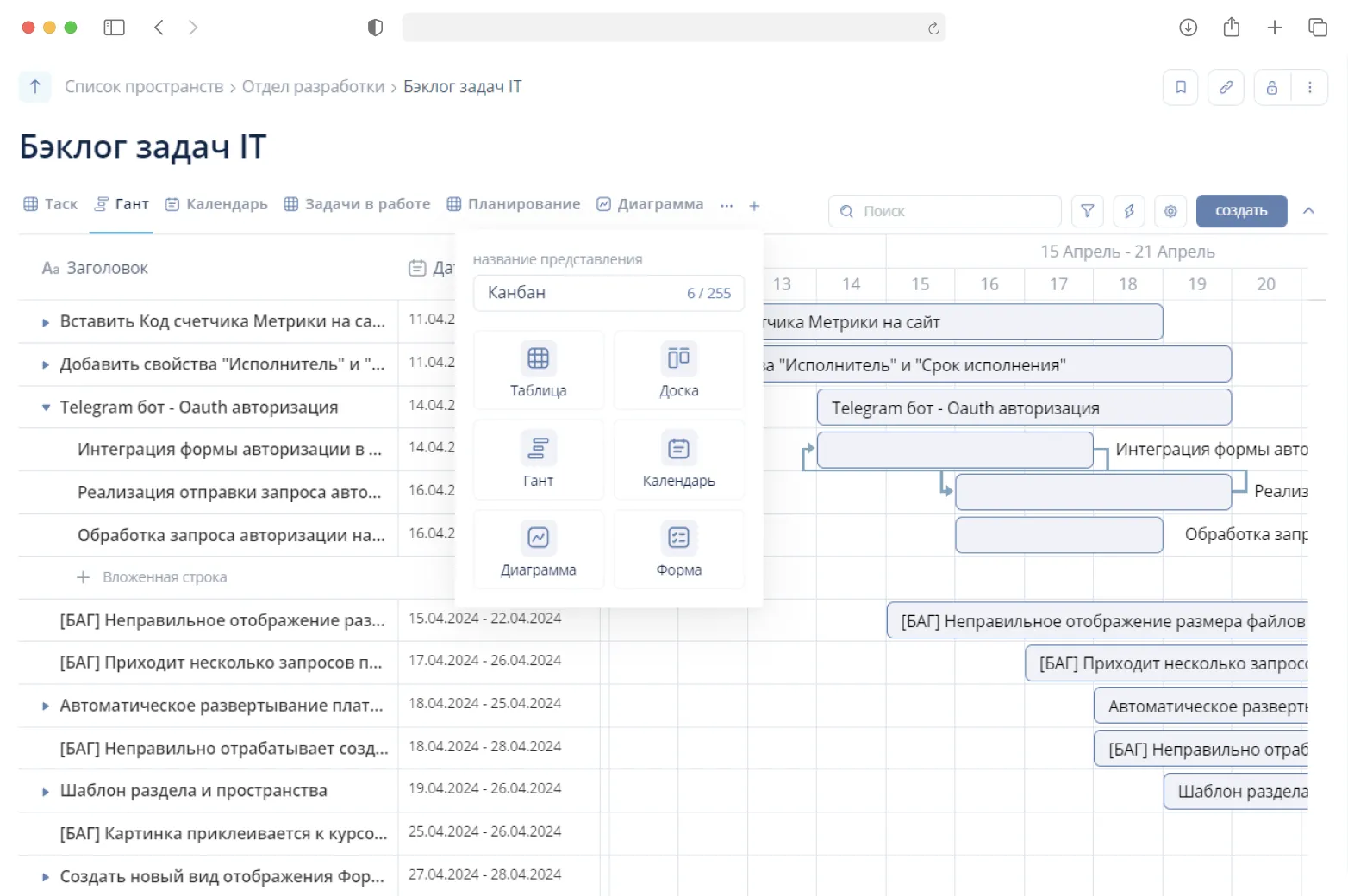Click the "15 Апрель - 21 Апрель" week header
Image resolution: width=1348 pixels, height=896 pixels.
click(1127, 252)
